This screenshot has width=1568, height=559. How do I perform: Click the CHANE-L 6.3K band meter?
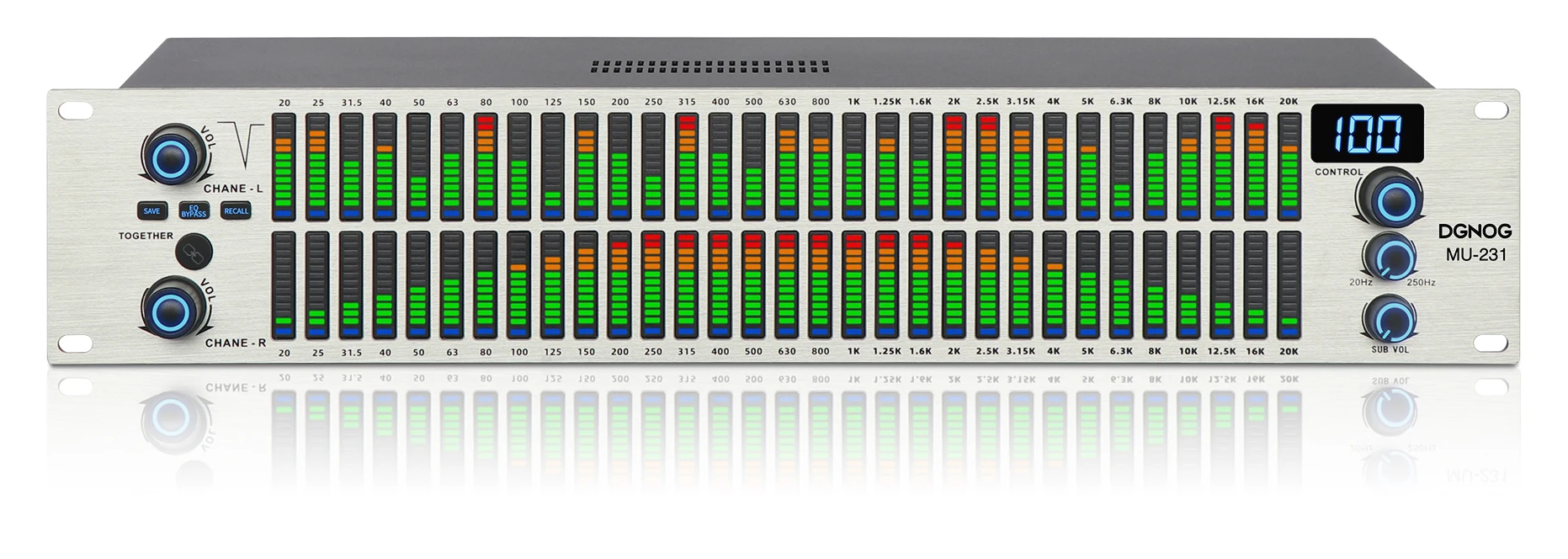click(x=1122, y=167)
